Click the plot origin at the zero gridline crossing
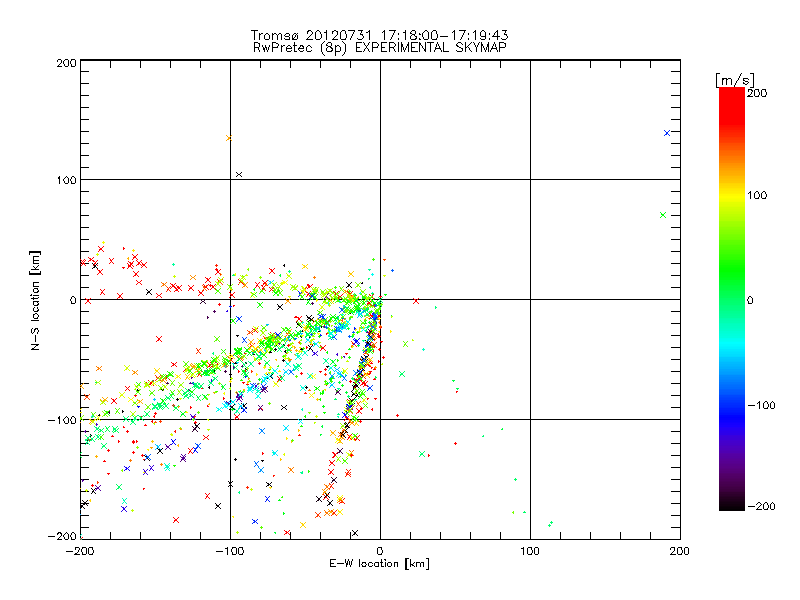The width and height of the screenshot is (800, 600). click(x=380, y=299)
